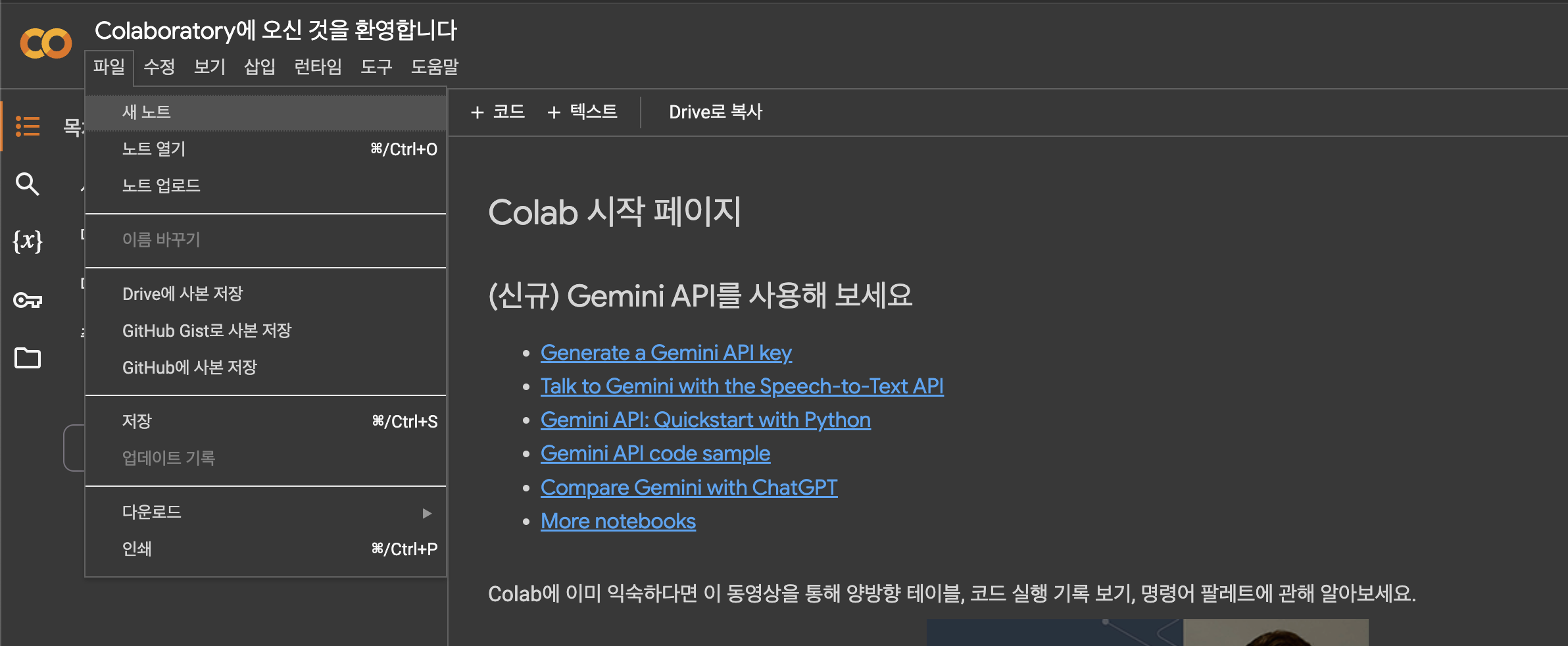Open the table of contents sidebar icon
The width and height of the screenshot is (1568, 646).
pos(28,126)
